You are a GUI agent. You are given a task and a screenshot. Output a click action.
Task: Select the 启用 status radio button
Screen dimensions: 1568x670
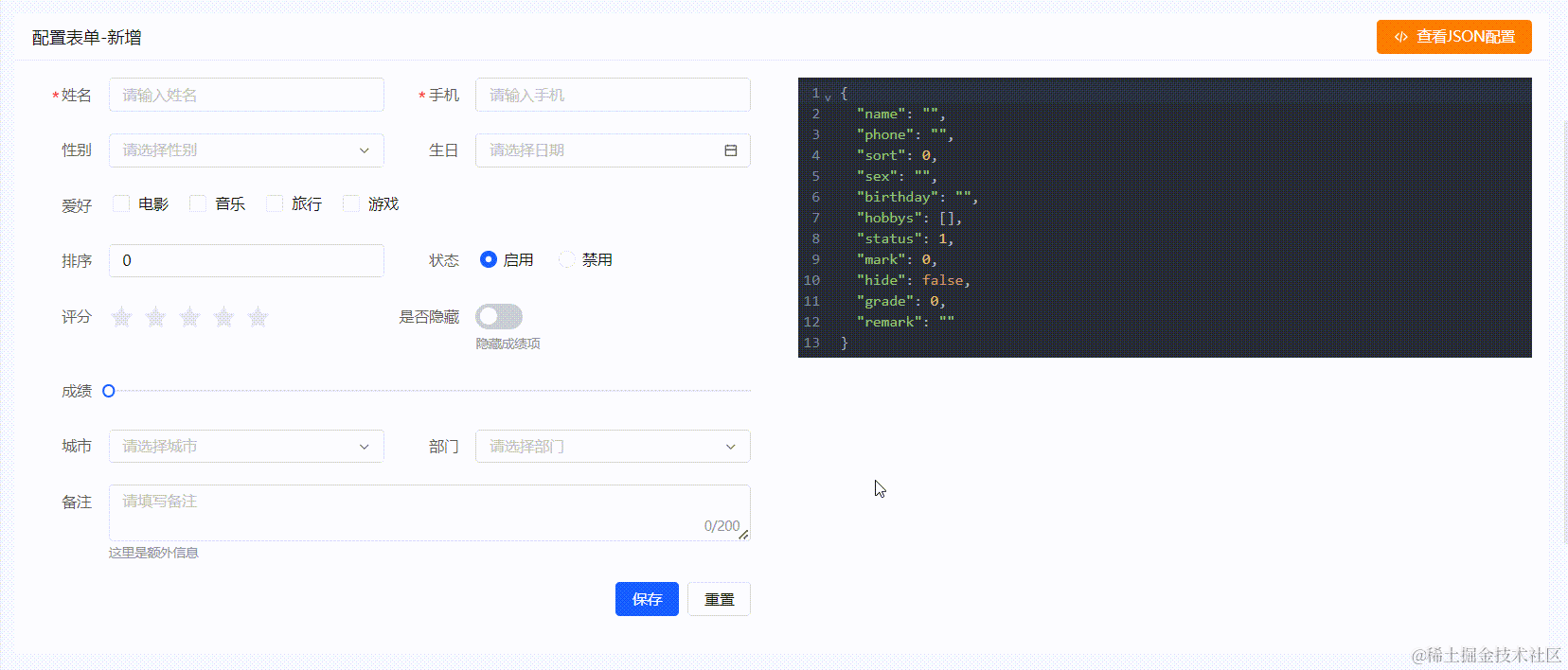(x=489, y=259)
